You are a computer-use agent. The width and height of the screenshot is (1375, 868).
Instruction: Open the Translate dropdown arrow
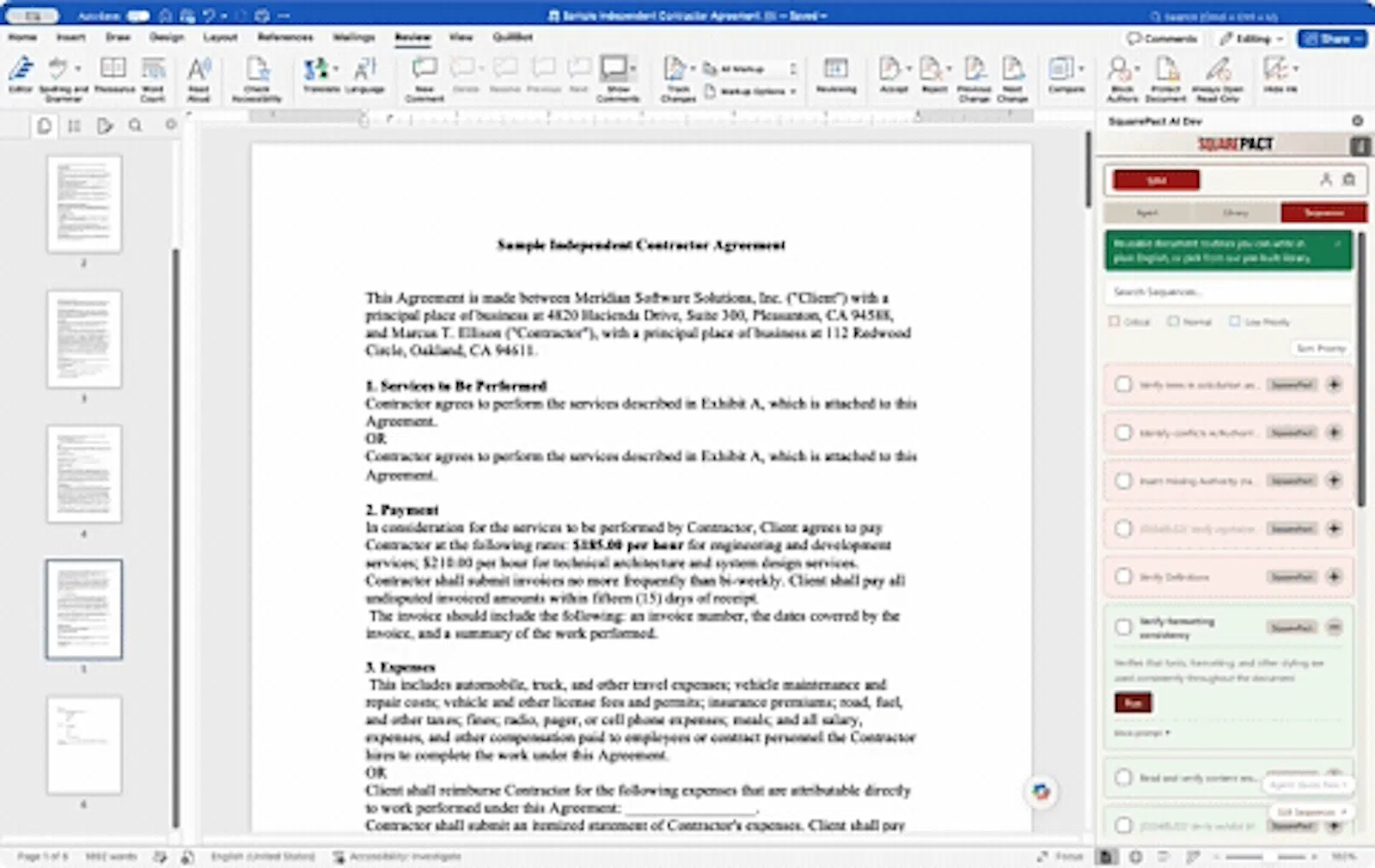334,69
